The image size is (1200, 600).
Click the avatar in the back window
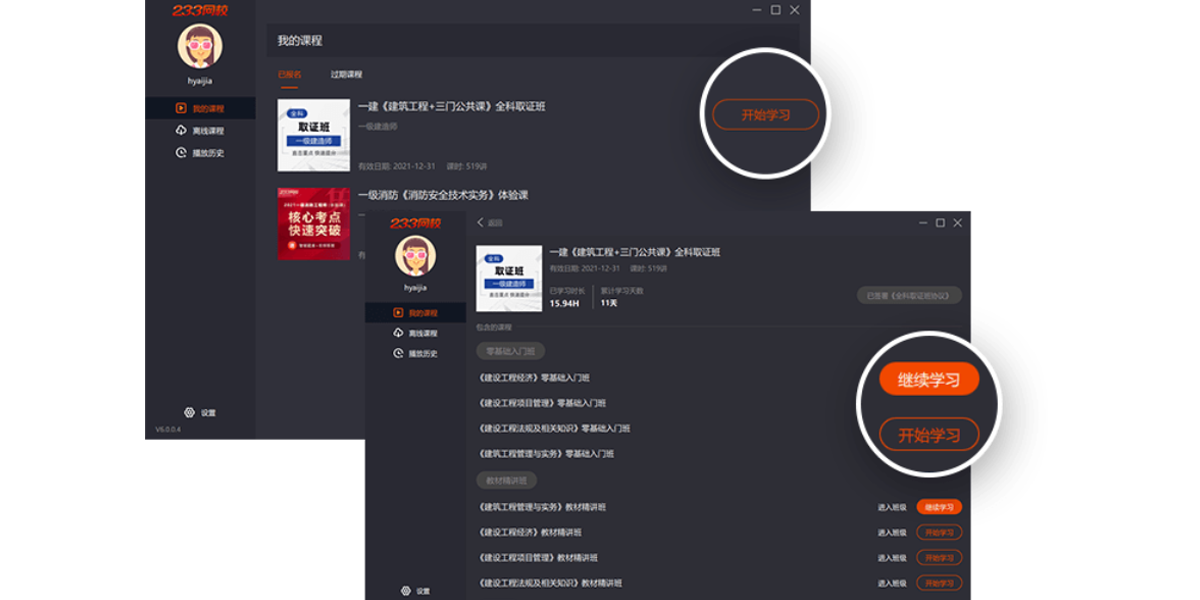click(x=200, y=46)
